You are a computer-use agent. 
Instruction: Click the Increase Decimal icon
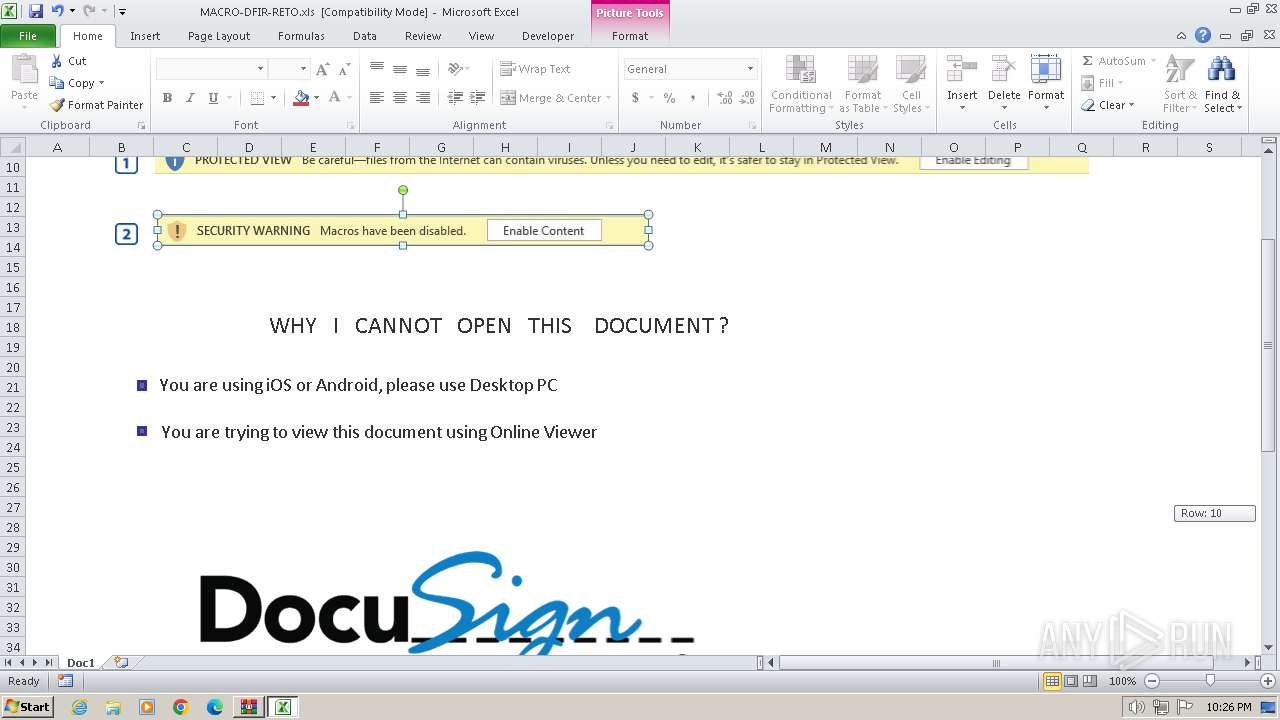click(x=725, y=98)
